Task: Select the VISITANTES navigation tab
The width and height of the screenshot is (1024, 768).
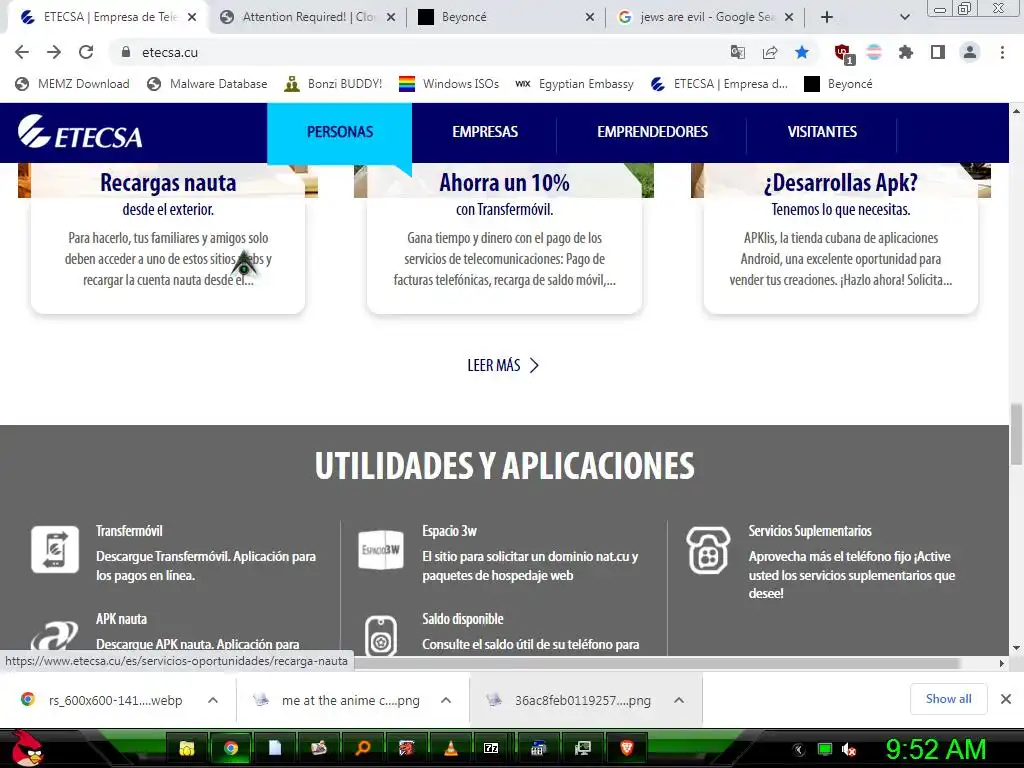Action: click(x=822, y=132)
